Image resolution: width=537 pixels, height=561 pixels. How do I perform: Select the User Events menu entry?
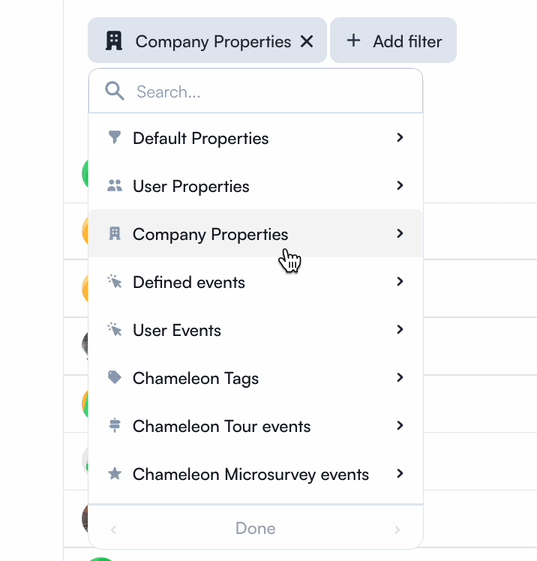[x=256, y=330]
